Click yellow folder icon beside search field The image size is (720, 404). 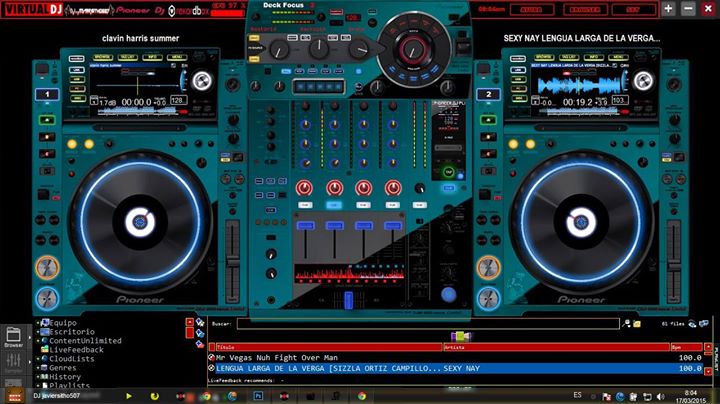[637, 324]
